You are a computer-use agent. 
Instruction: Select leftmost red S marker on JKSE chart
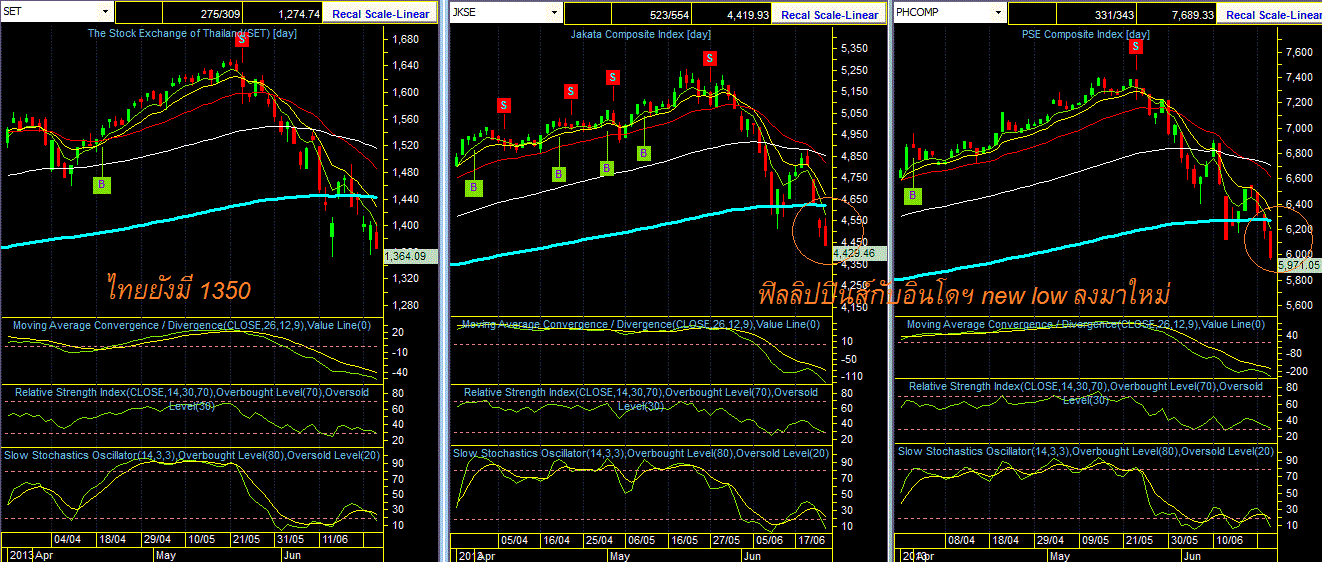(x=504, y=104)
